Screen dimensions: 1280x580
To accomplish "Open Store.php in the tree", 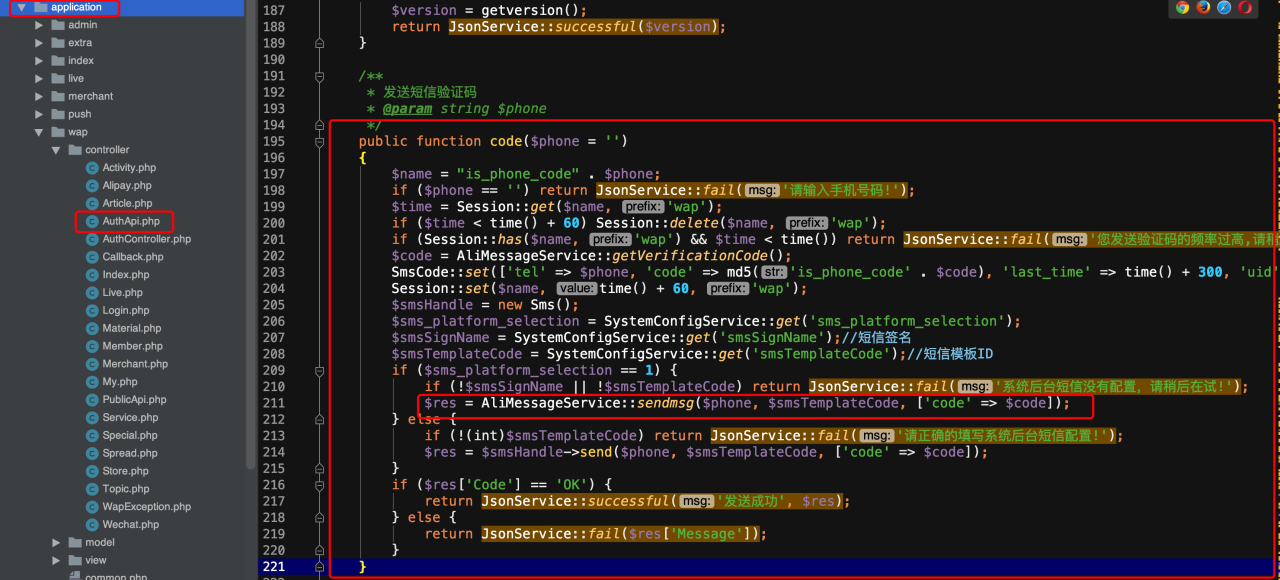I will click(x=126, y=471).
